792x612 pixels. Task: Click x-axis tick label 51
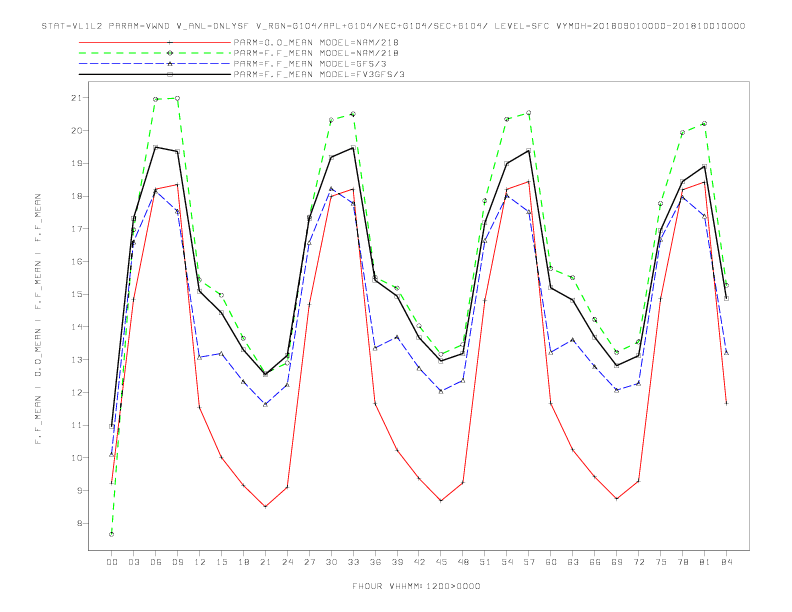(485, 562)
